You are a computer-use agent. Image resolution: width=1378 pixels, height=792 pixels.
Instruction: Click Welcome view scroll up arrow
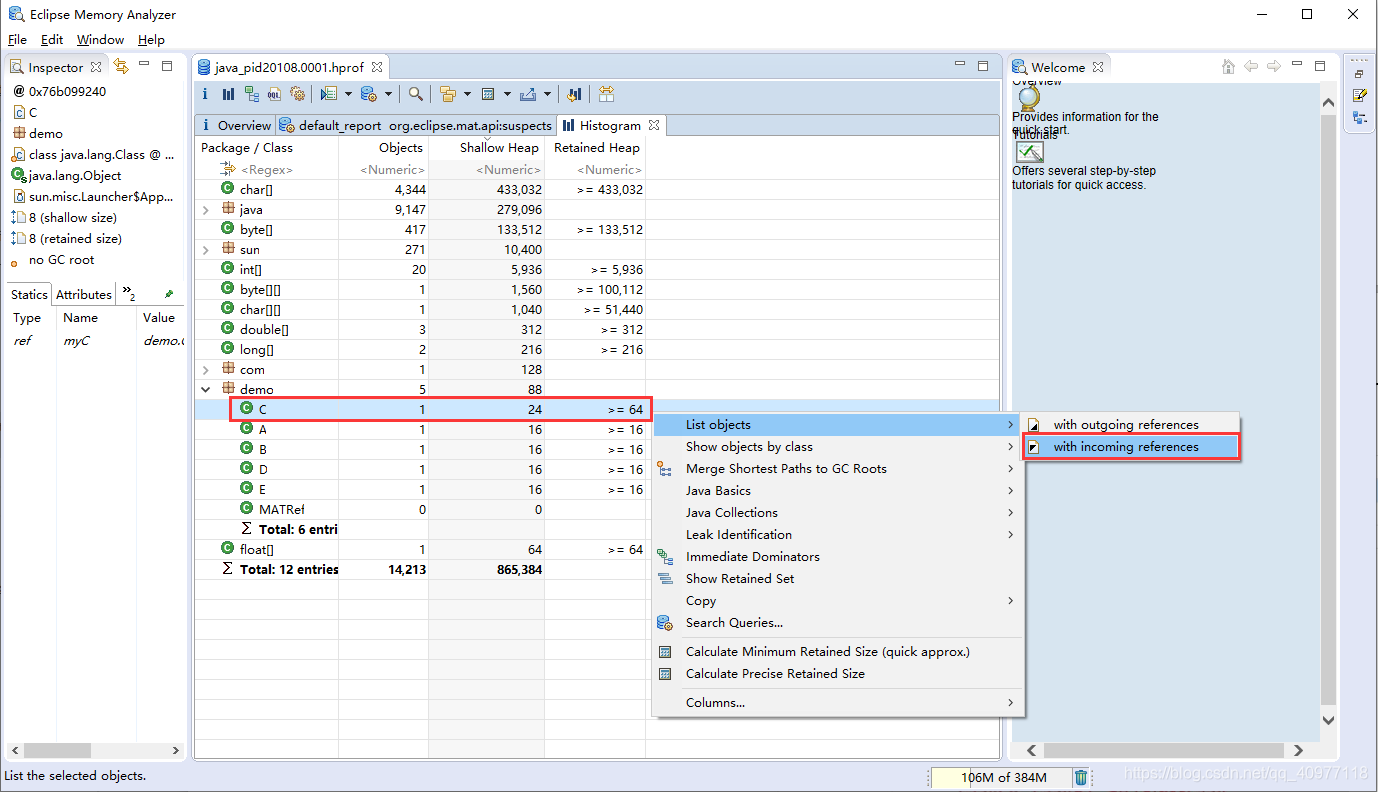1328,103
